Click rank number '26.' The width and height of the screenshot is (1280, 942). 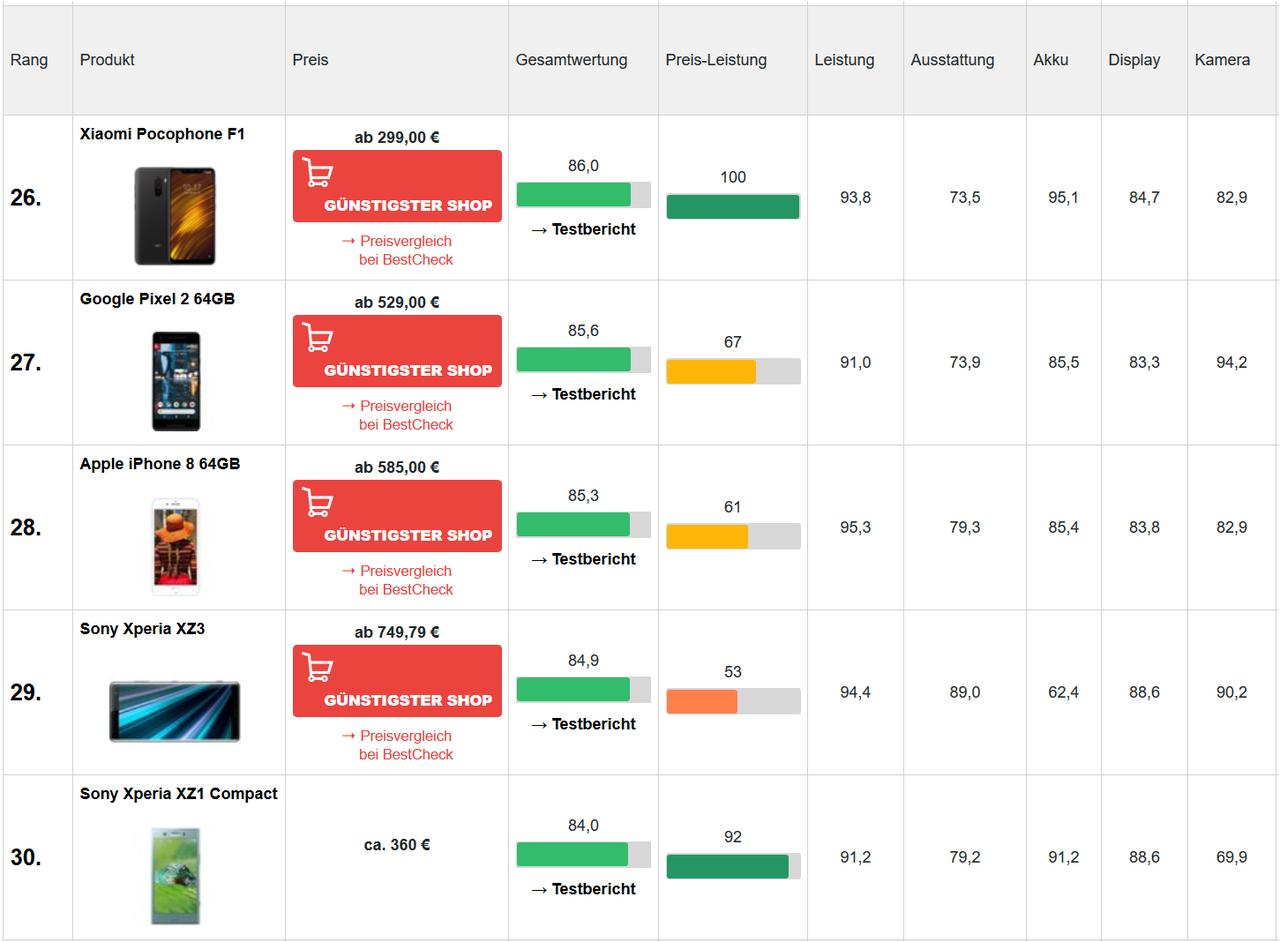click(26, 198)
